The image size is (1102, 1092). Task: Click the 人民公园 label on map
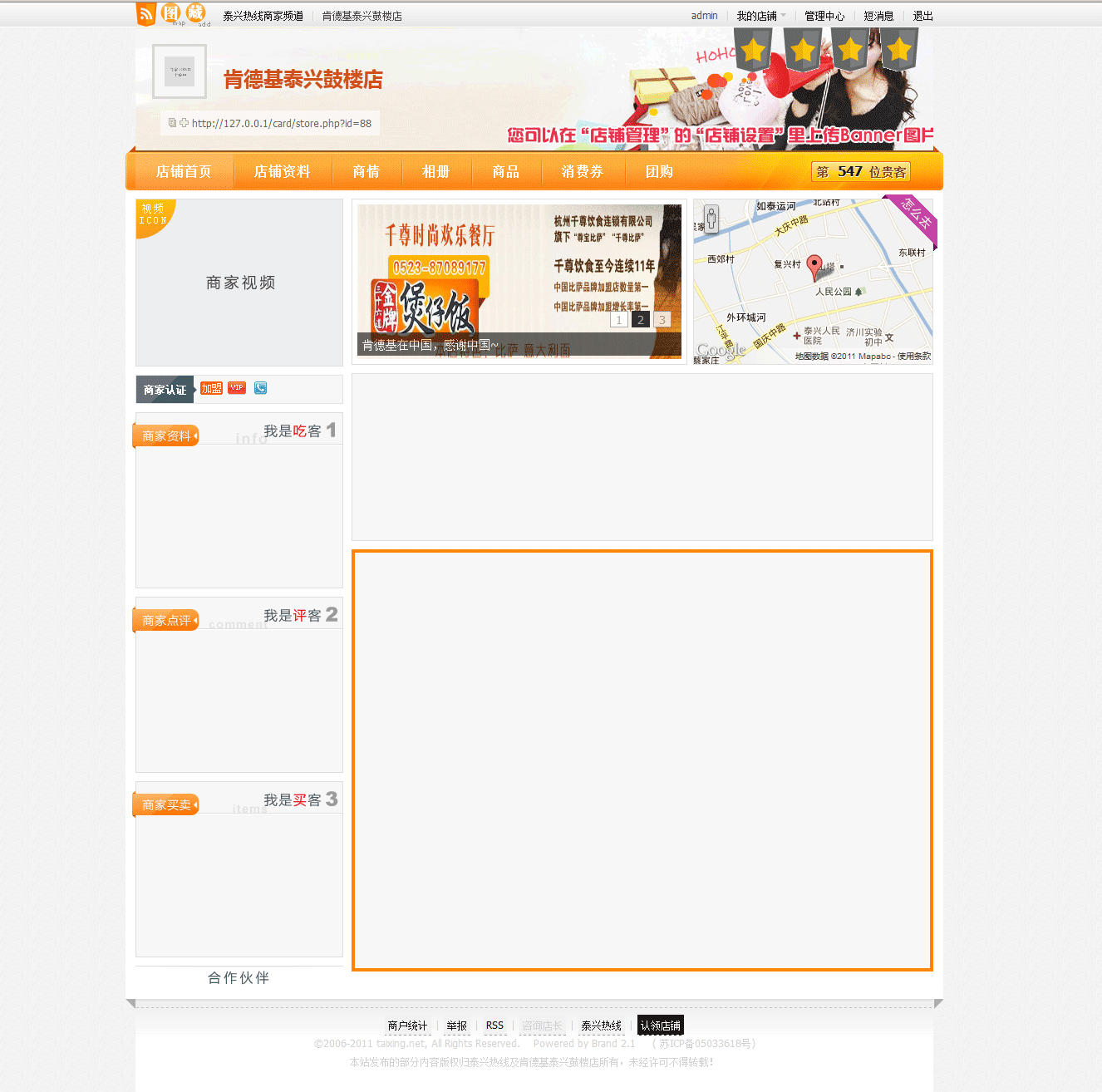[x=834, y=292]
